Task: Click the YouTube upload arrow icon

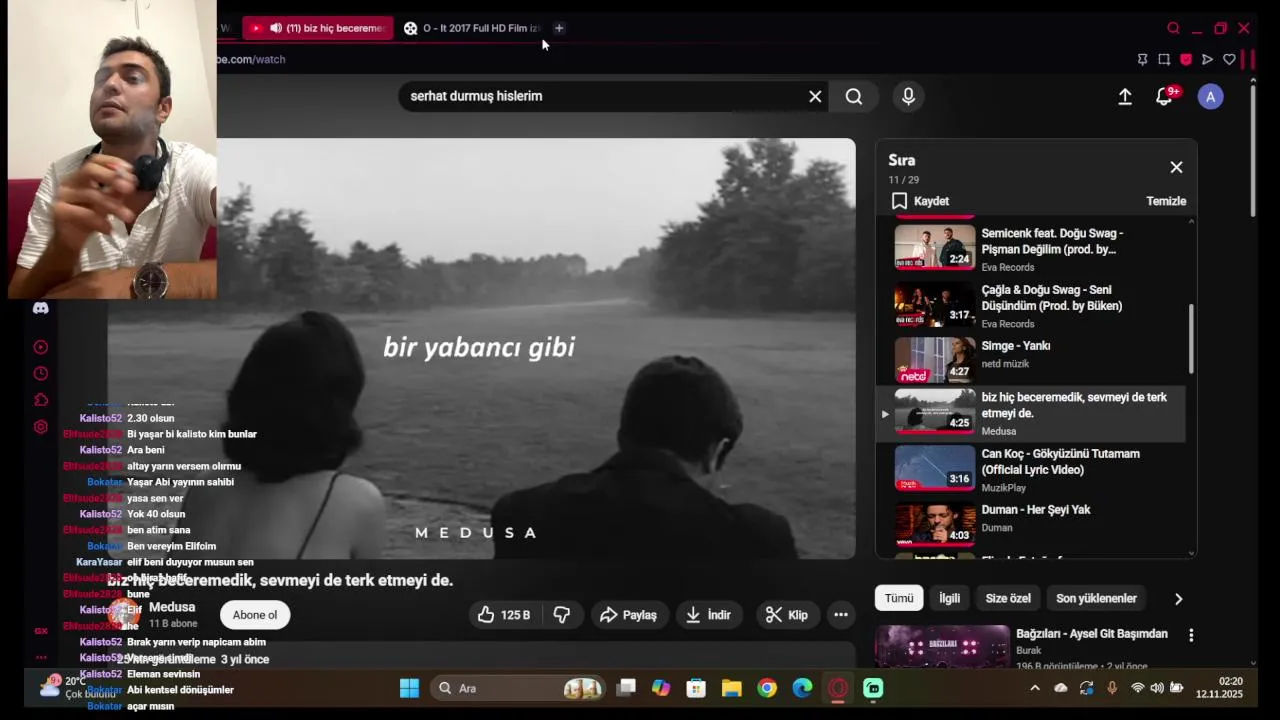Action: tap(1125, 96)
